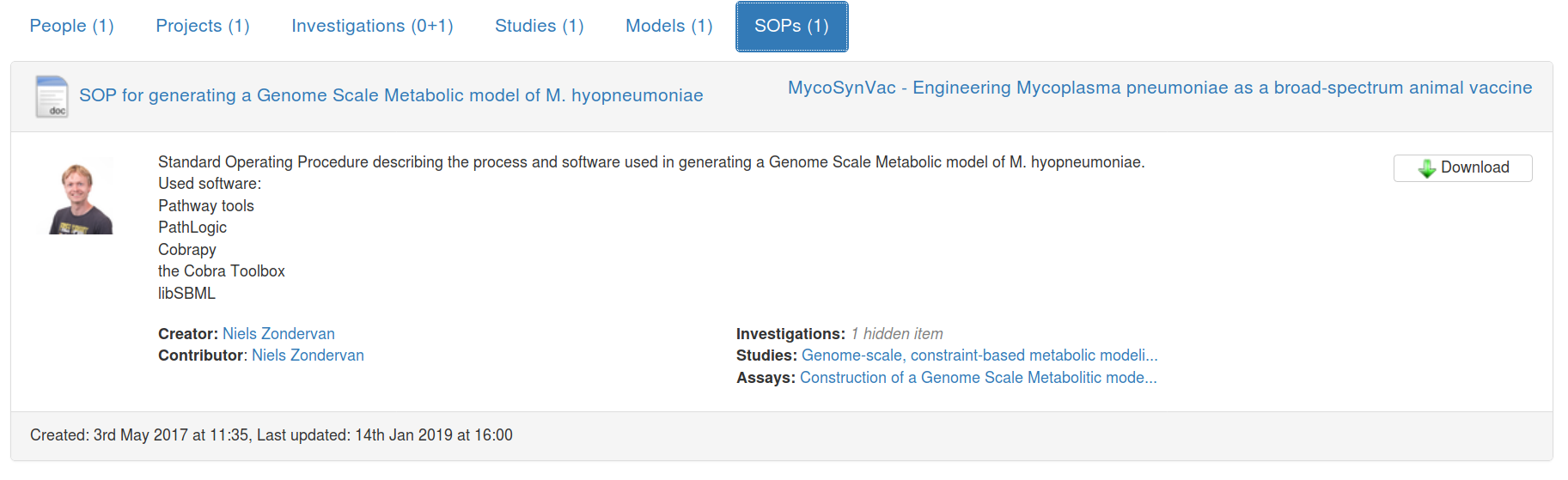
Task: Open the Investigations (0+1) tab
Action: coord(372,26)
